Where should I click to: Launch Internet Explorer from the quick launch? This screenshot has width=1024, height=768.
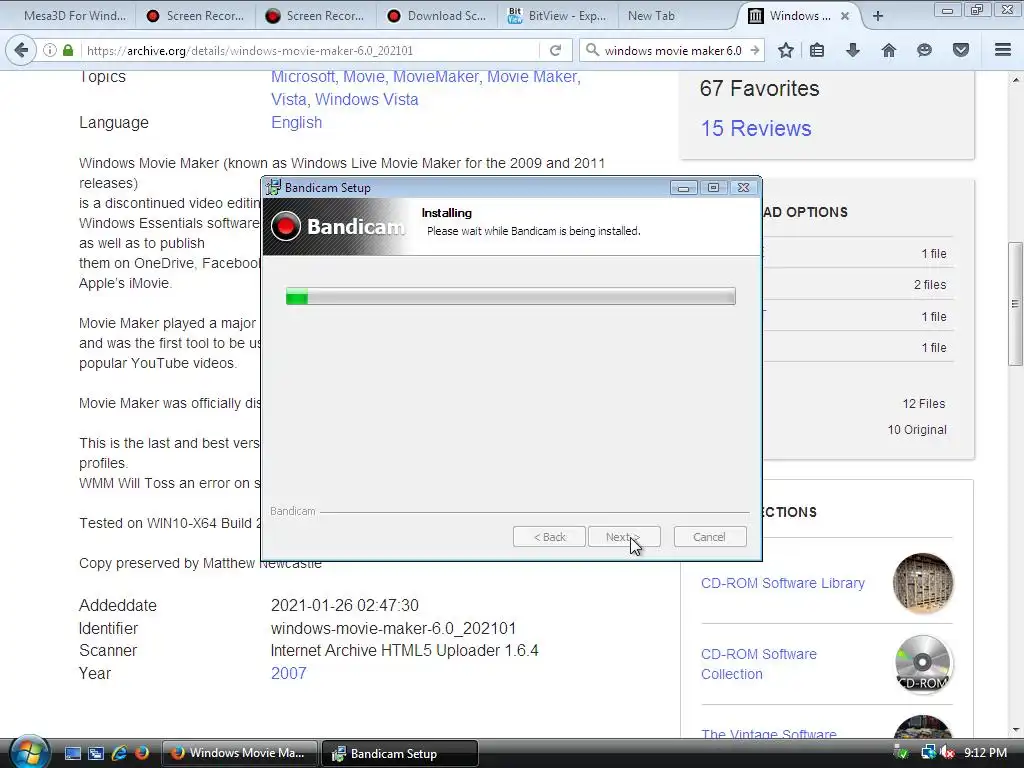(119, 753)
